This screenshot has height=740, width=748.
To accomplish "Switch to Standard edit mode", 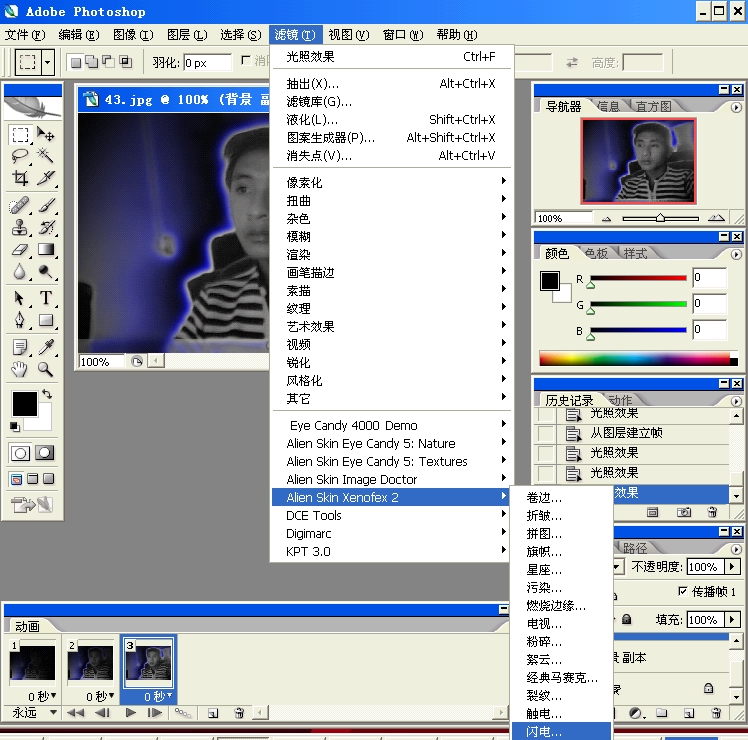I will click(20, 453).
